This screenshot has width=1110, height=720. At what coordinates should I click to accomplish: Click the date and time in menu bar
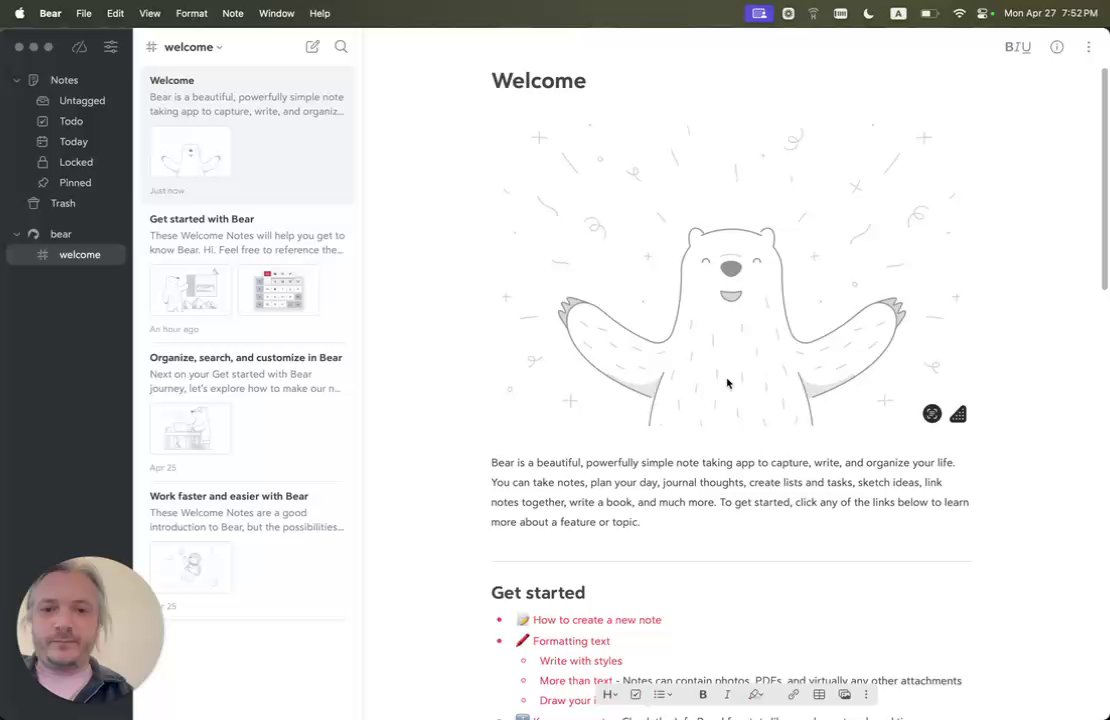[1051, 13]
